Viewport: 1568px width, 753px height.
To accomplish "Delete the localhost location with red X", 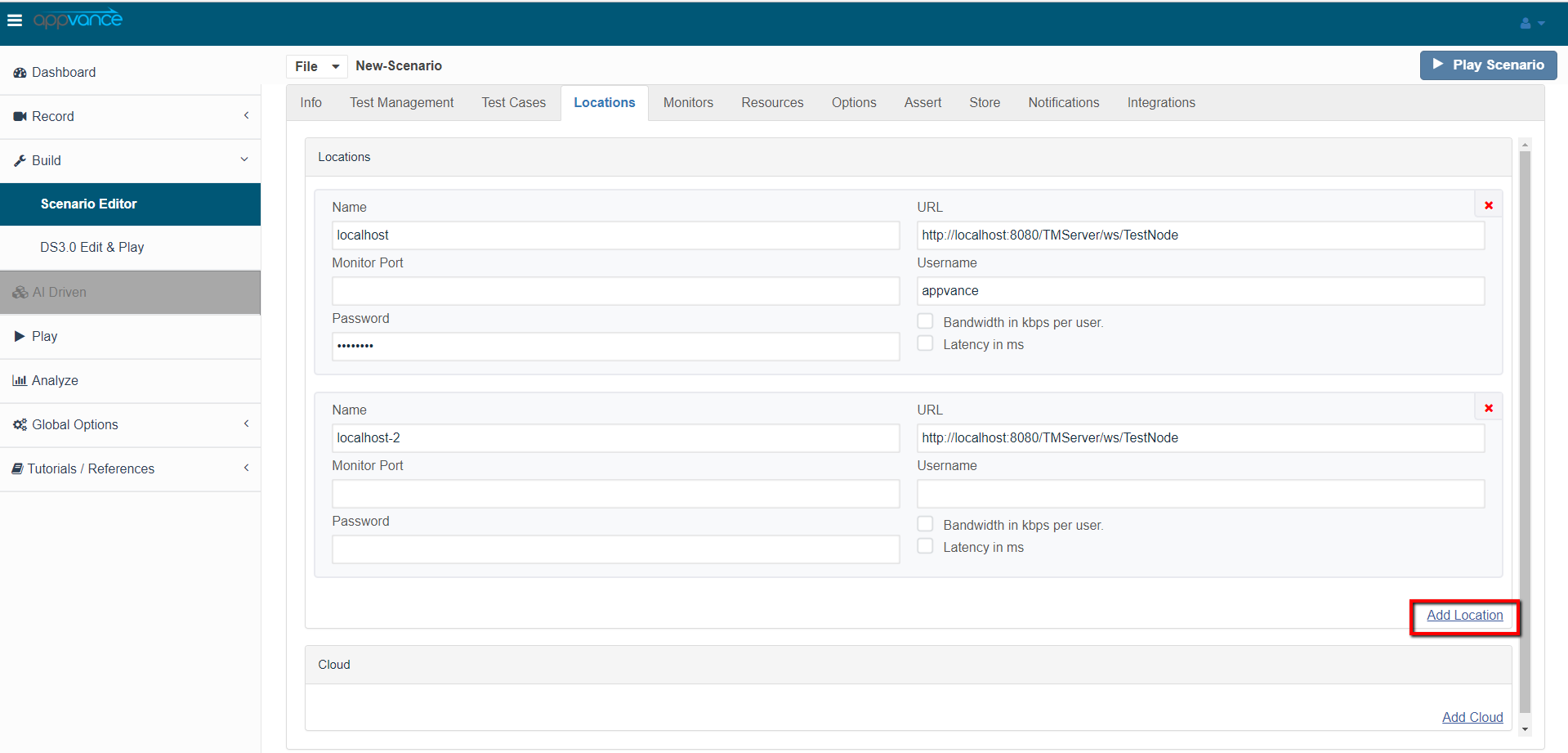I will (x=1488, y=205).
